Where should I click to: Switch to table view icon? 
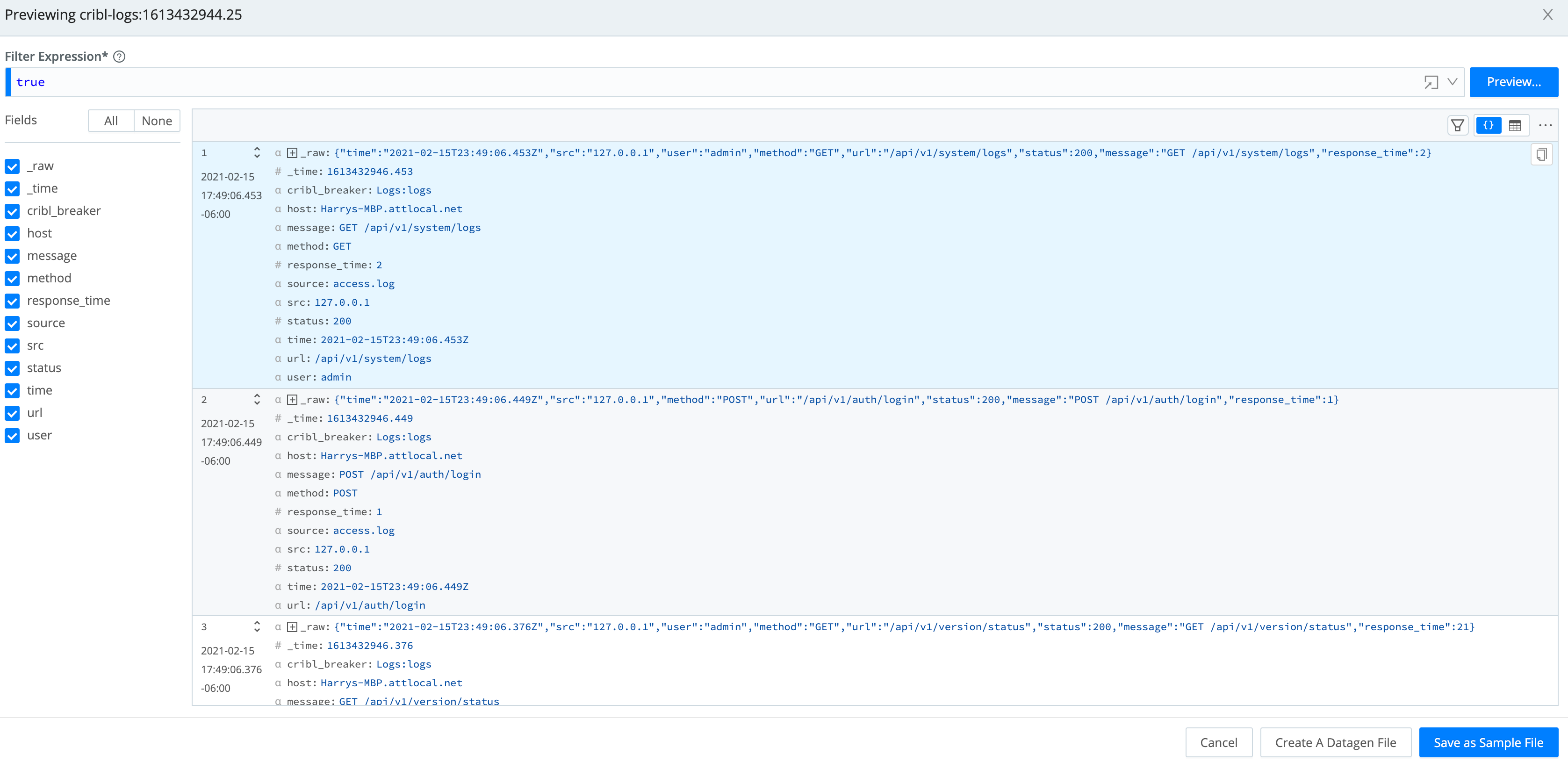coord(1515,125)
